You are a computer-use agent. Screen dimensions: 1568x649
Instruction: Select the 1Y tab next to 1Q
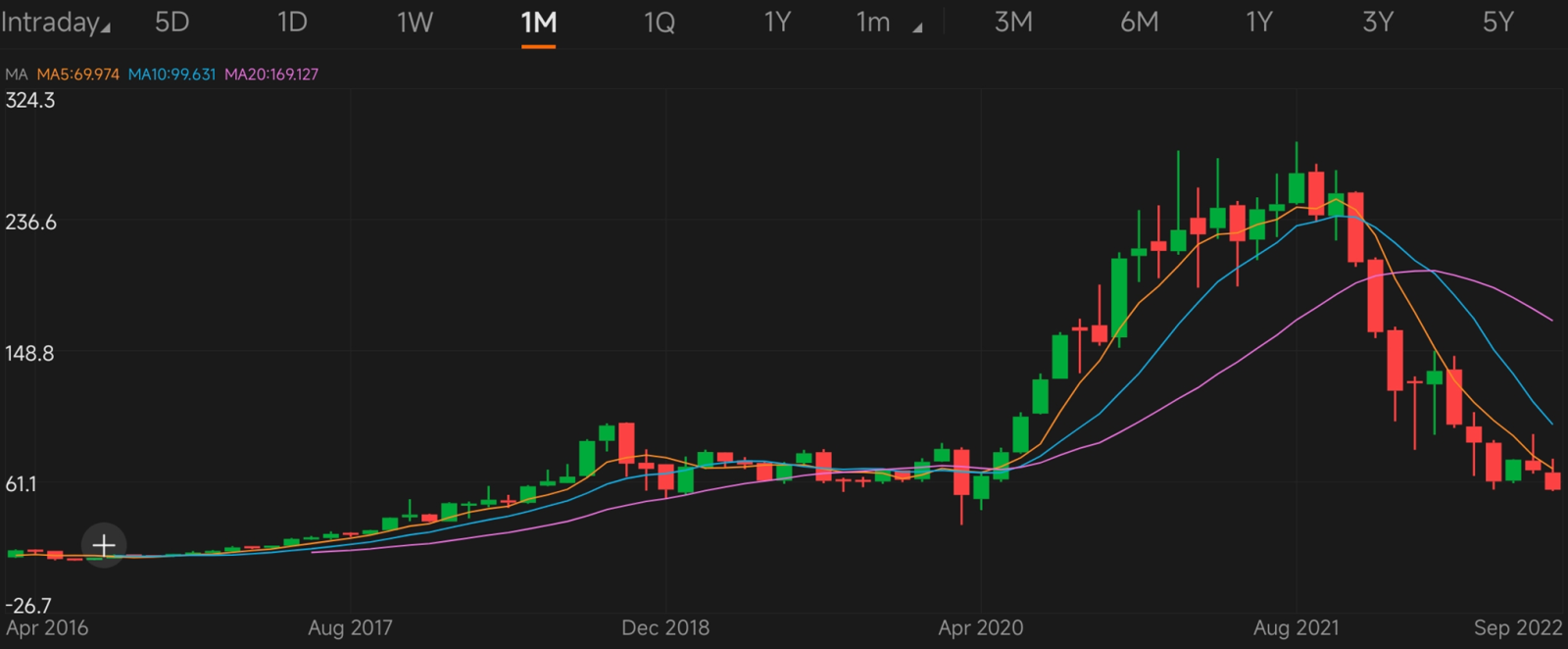[777, 23]
